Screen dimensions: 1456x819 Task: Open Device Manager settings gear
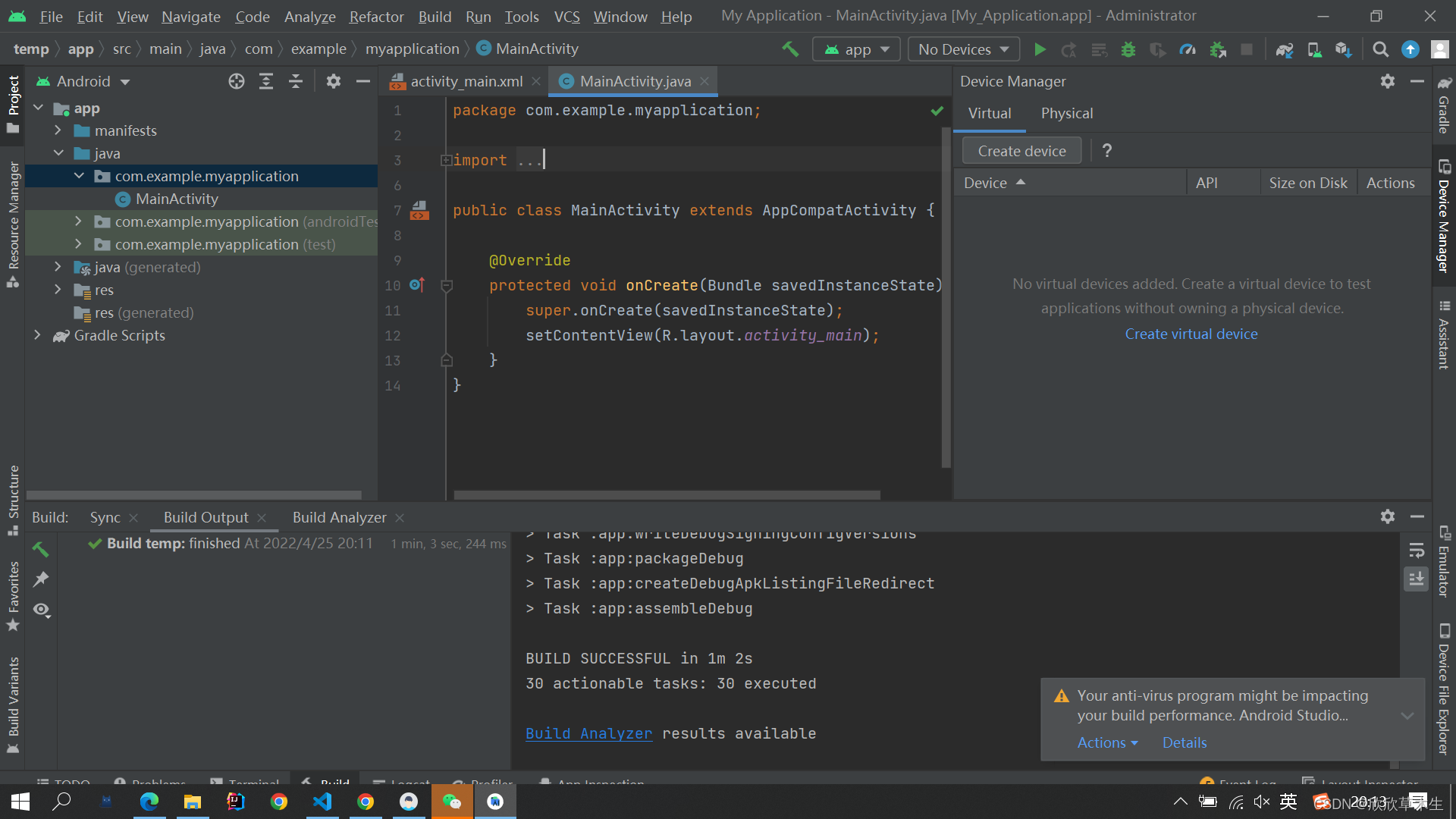click(x=1387, y=81)
